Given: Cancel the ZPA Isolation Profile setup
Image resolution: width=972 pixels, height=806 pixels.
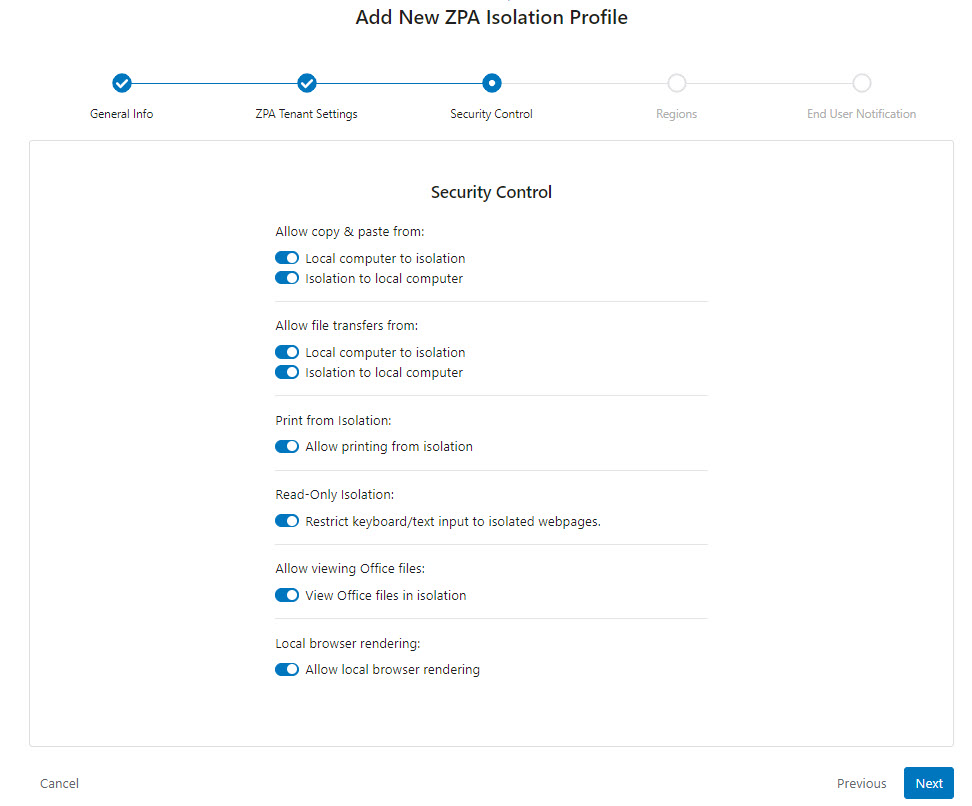Looking at the screenshot, I should (59, 783).
